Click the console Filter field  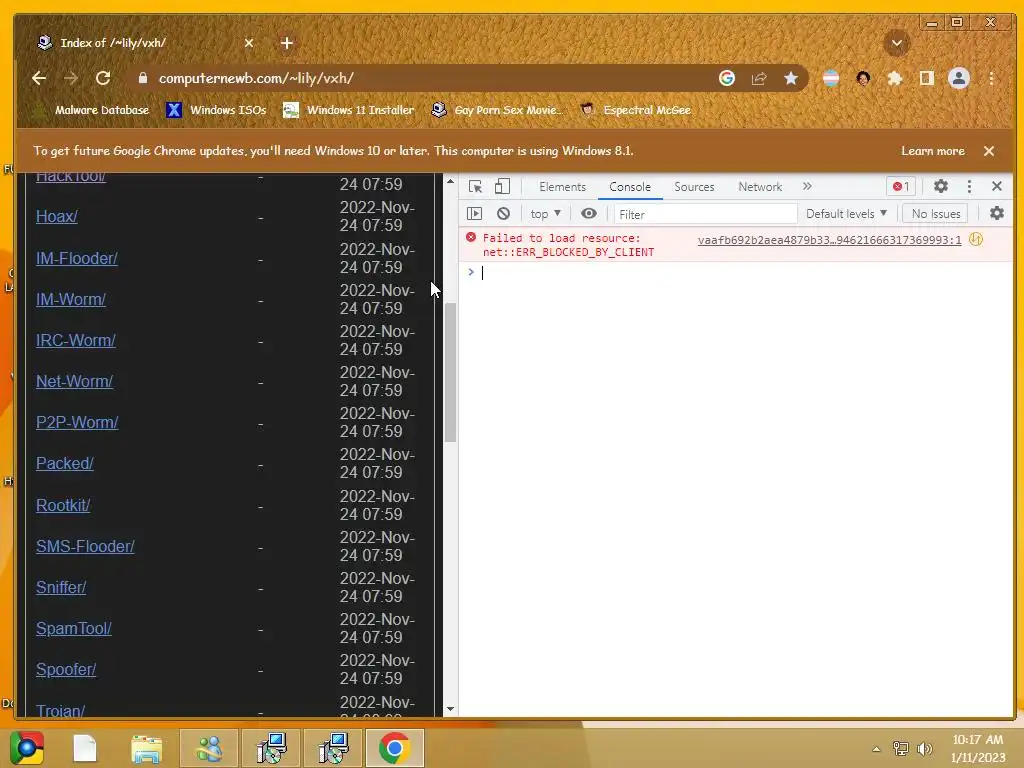click(x=705, y=214)
